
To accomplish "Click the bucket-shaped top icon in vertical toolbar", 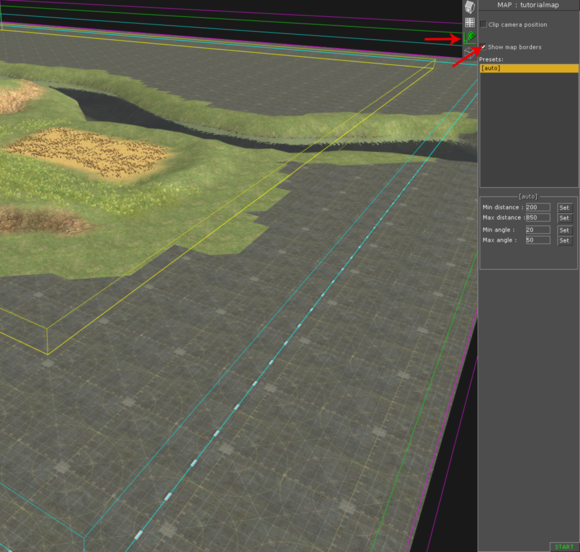I will pos(470,7).
